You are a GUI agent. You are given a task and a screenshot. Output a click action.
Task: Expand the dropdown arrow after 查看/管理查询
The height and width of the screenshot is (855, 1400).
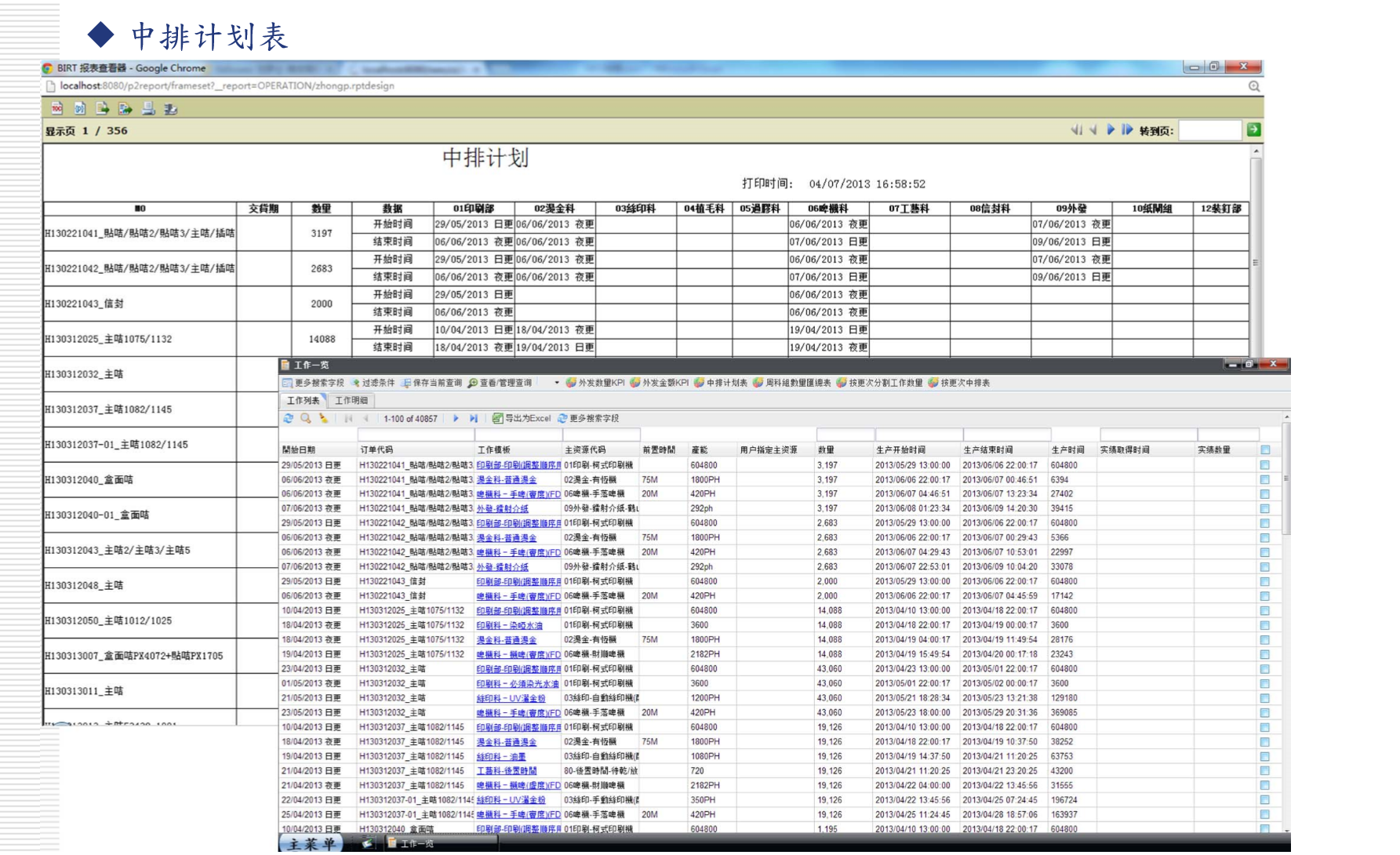tap(557, 384)
